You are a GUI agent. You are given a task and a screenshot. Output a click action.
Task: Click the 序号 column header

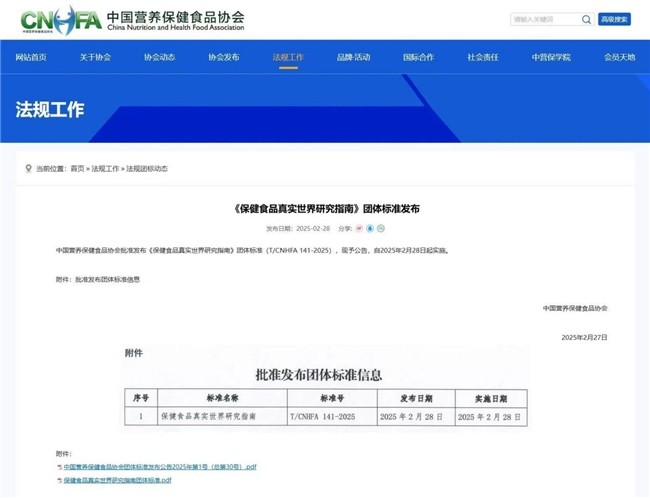tap(141, 398)
